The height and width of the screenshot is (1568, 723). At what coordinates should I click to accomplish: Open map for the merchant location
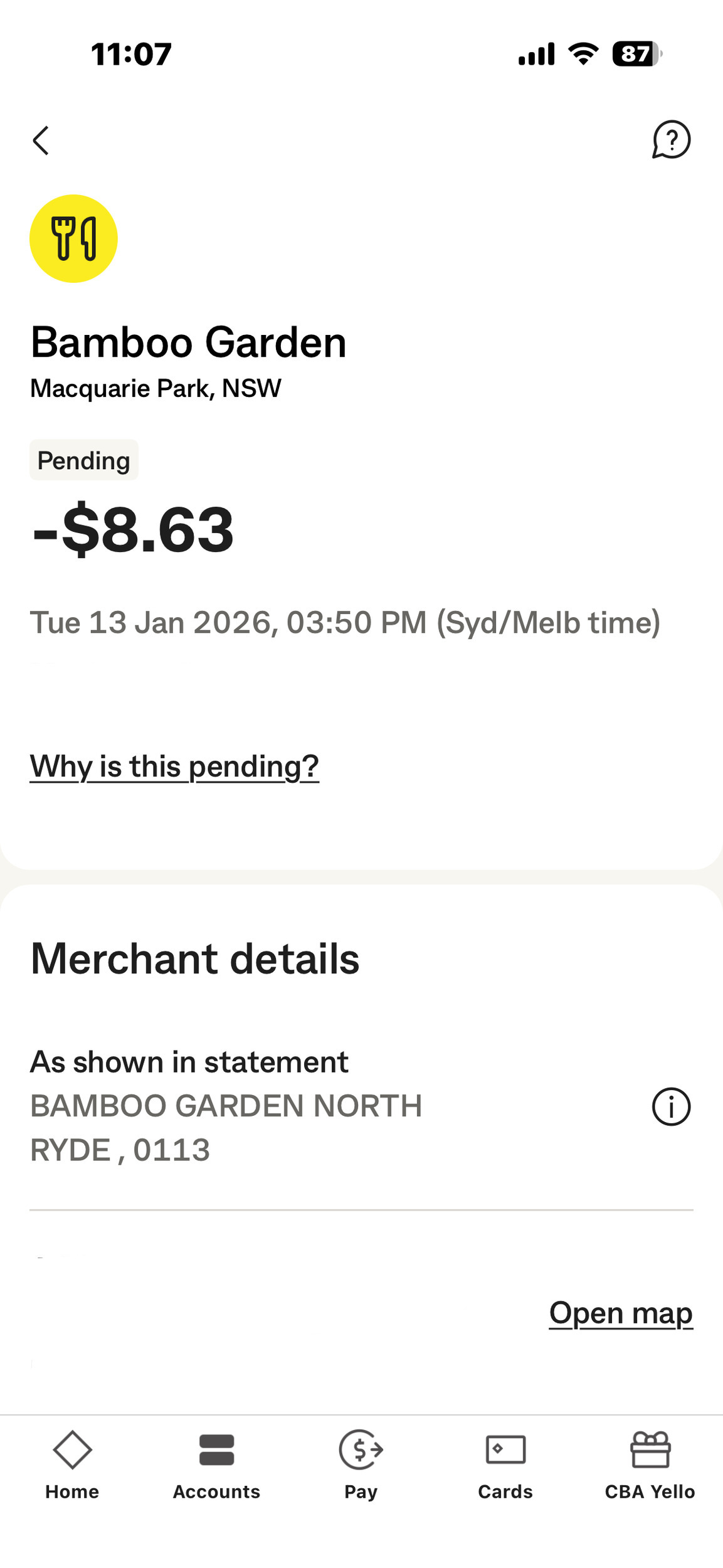621,1313
